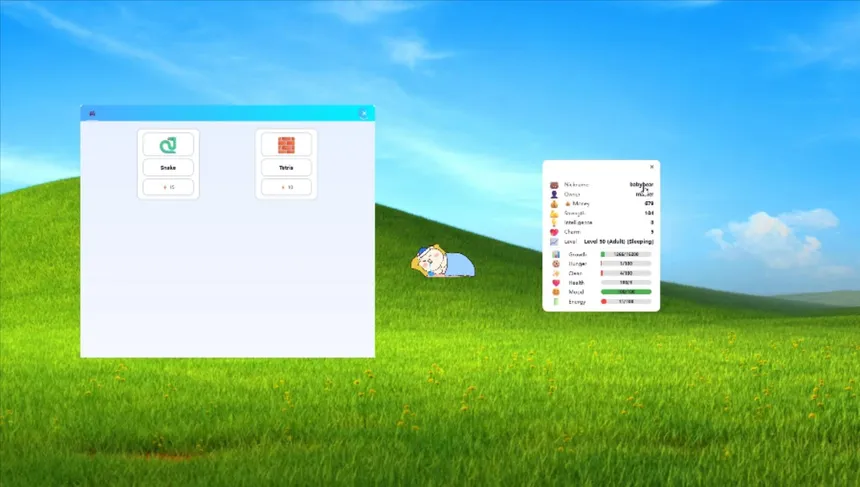The height and width of the screenshot is (487, 860).
Task: Click the "Hunger" label
Action: pos(578,264)
